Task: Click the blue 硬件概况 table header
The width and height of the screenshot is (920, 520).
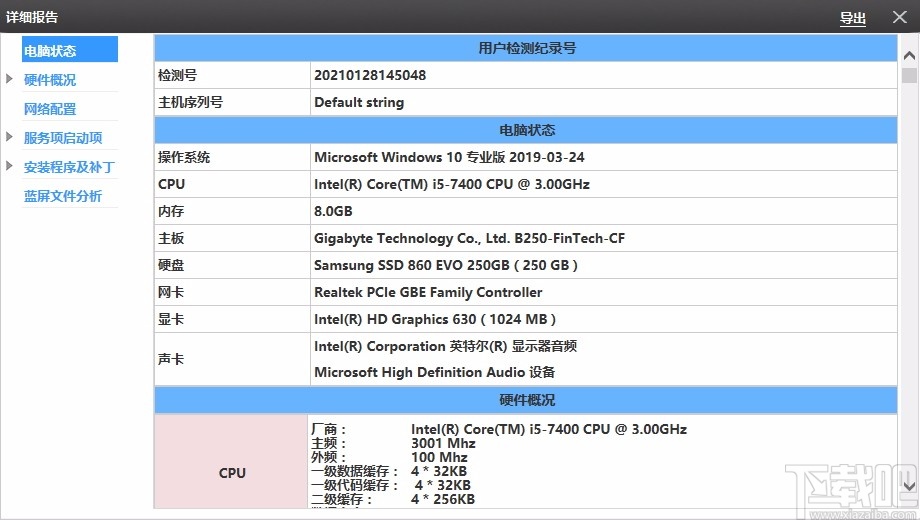Action: click(x=526, y=400)
